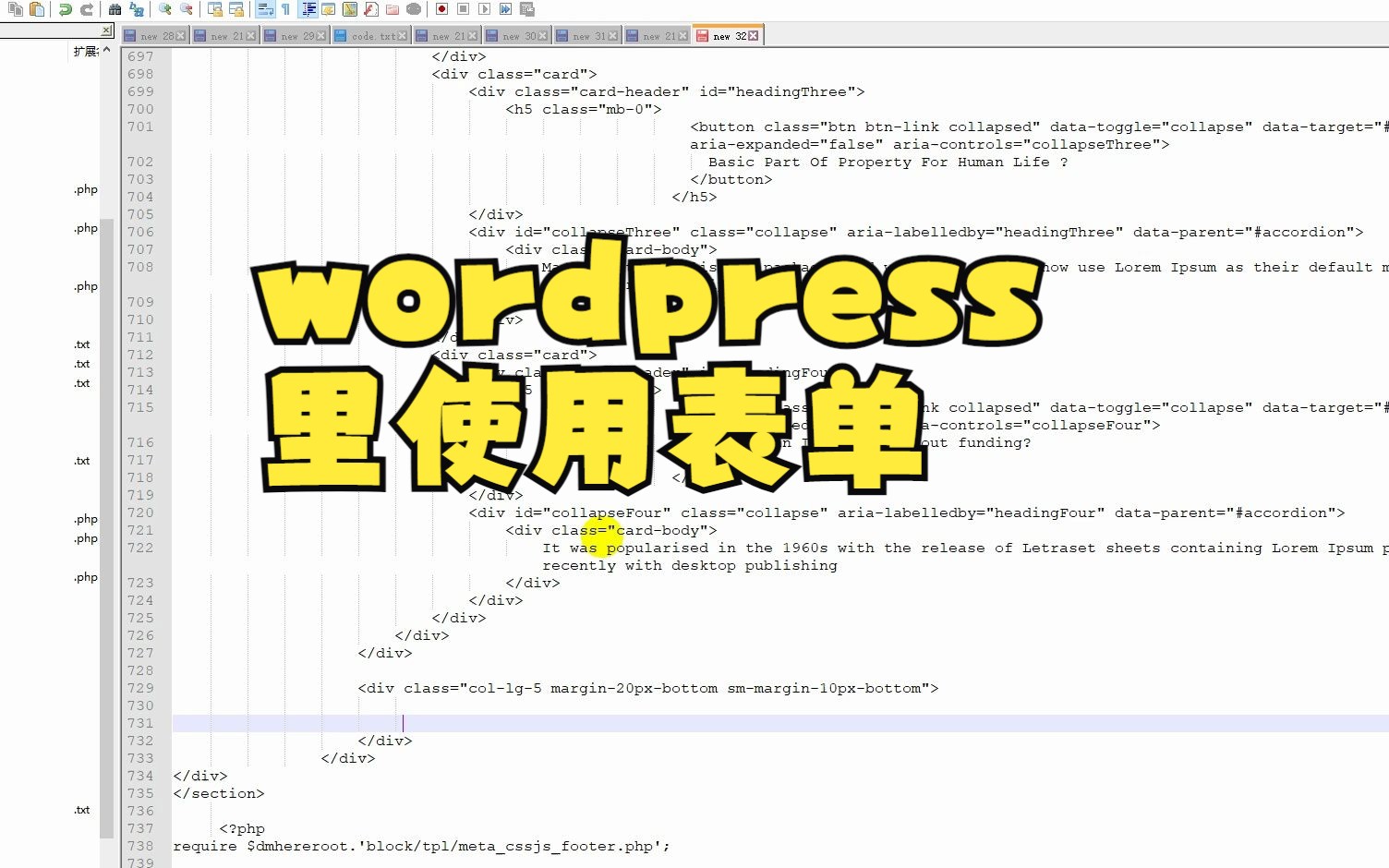This screenshot has width=1389, height=868.
Task: Click the require $dmhereroot footer line
Action: click(x=421, y=846)
